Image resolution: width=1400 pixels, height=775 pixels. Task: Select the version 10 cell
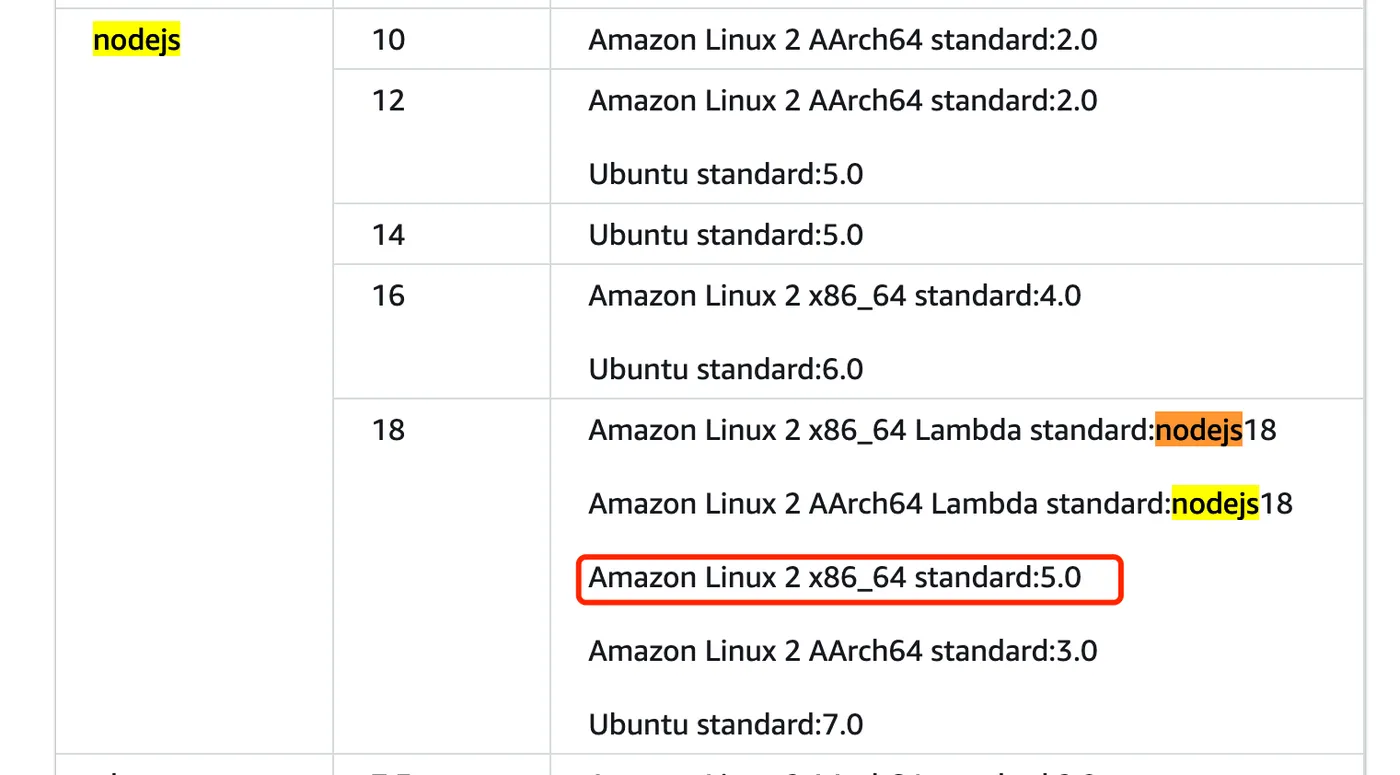coord(388,40)
